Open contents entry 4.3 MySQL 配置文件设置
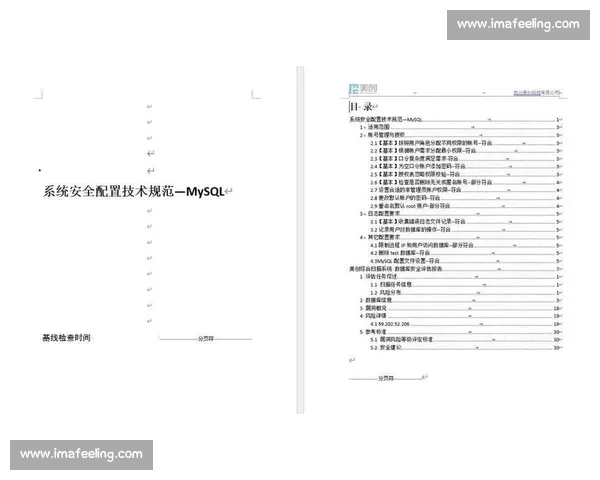 [465, 261]
